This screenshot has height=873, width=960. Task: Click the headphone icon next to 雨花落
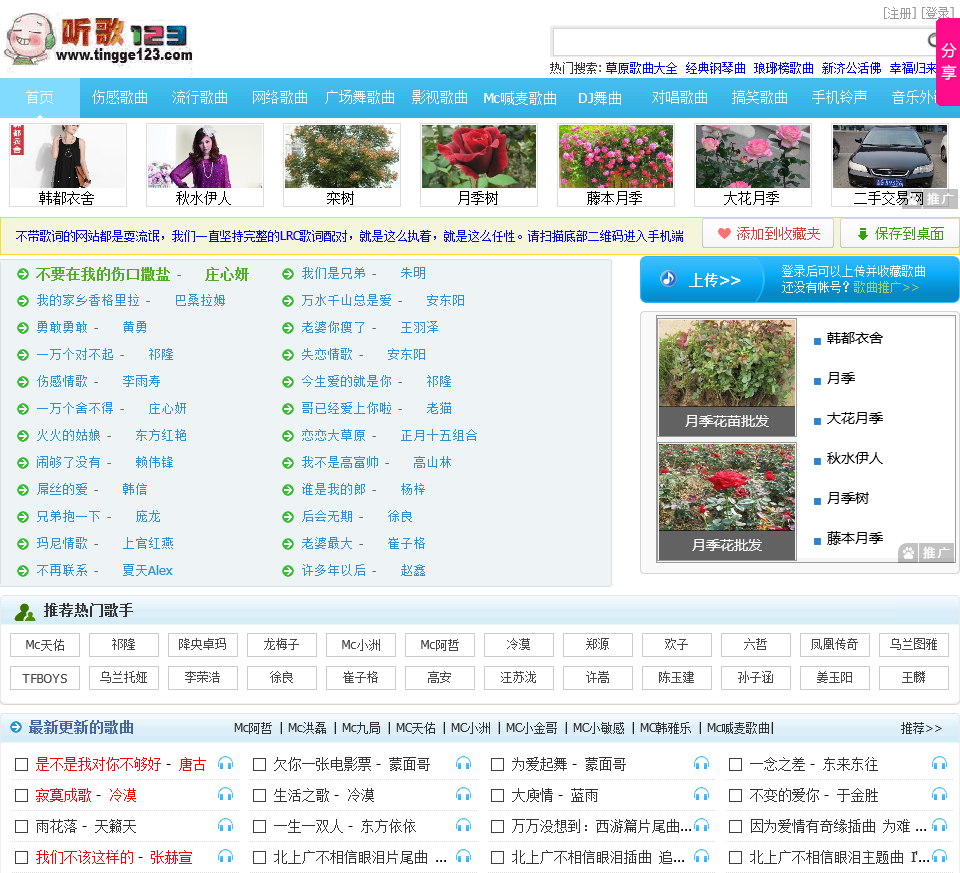tap(225, 826)
